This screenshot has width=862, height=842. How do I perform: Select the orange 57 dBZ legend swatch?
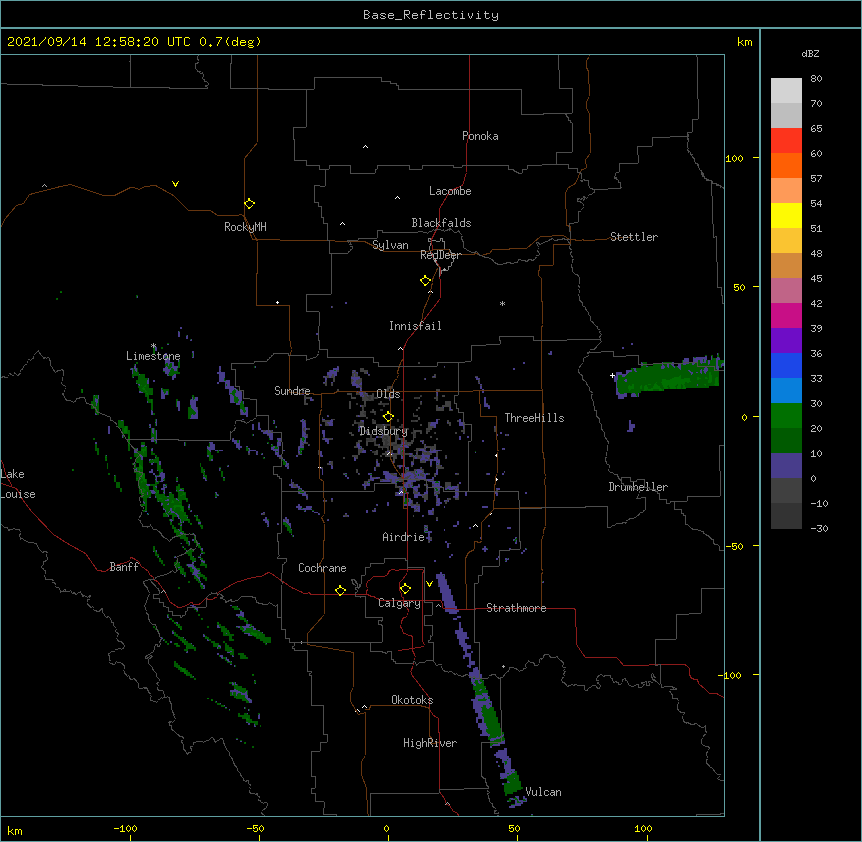(x=786, y=166)
